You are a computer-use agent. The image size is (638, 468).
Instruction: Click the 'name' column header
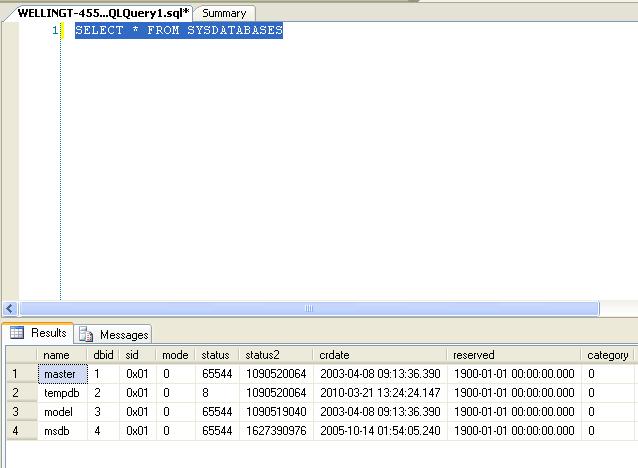pyautogui.click(x=56, y=355)
